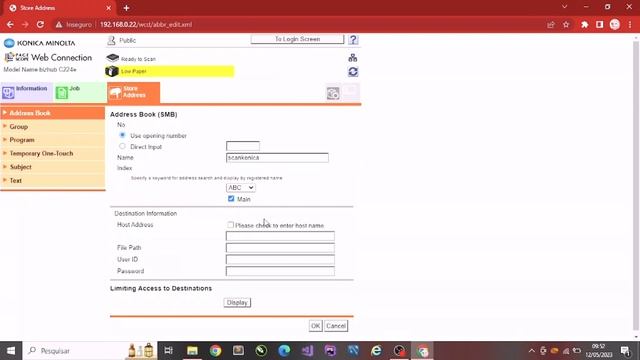Click the share page icon in address bar
This screenshot has width=640, height=360.
tap(551, 24)
